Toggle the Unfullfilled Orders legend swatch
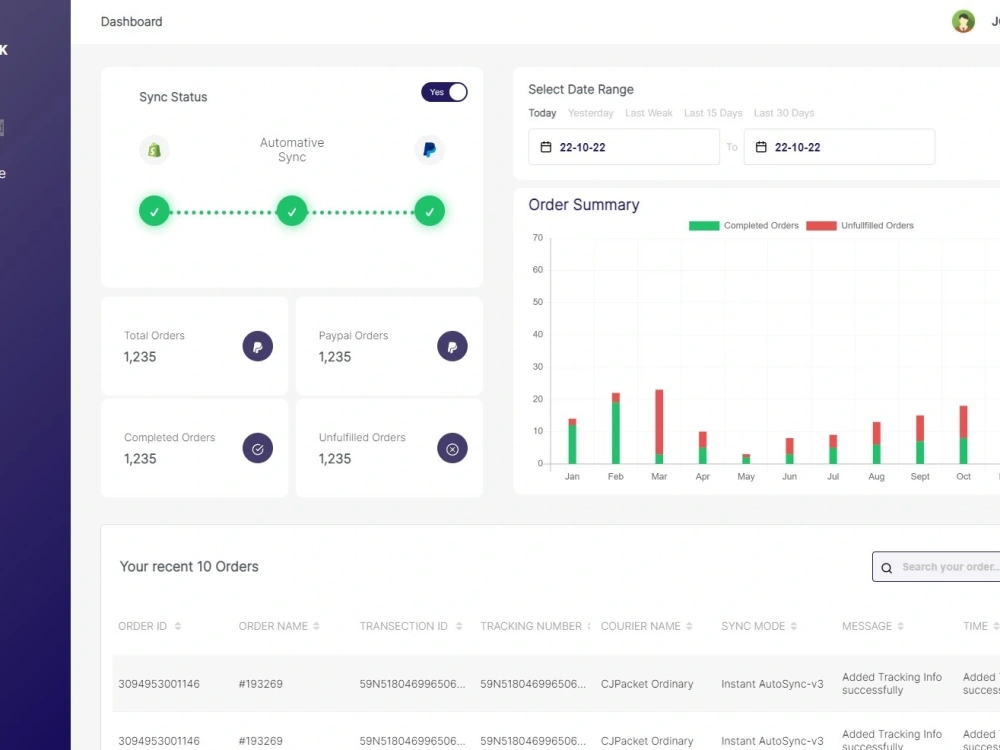This screenshot has height=750, width=1000. point(821,226)
